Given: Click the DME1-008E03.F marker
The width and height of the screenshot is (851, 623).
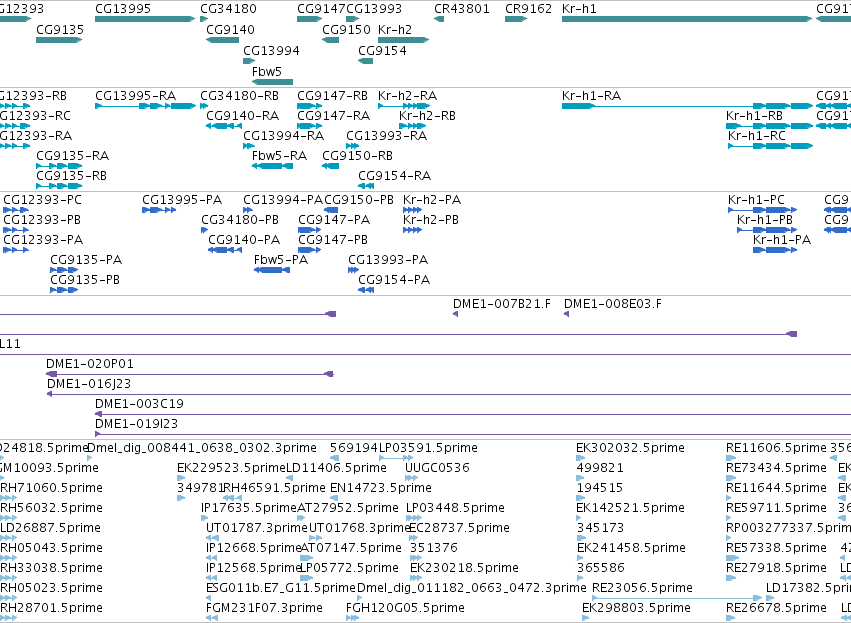Looking at the screenshot, I should tap(566, 314).
